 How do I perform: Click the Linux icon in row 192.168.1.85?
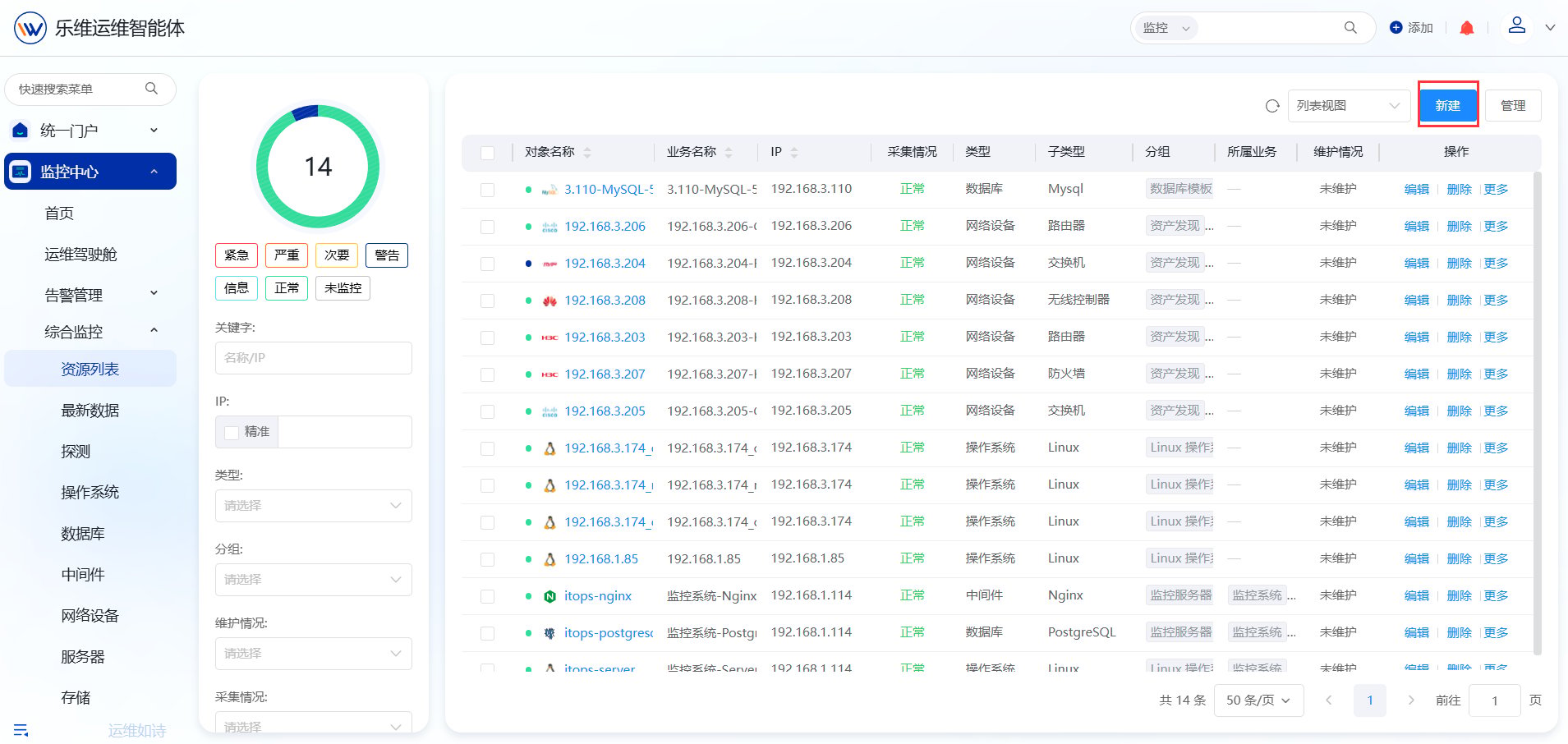point(549,559)
